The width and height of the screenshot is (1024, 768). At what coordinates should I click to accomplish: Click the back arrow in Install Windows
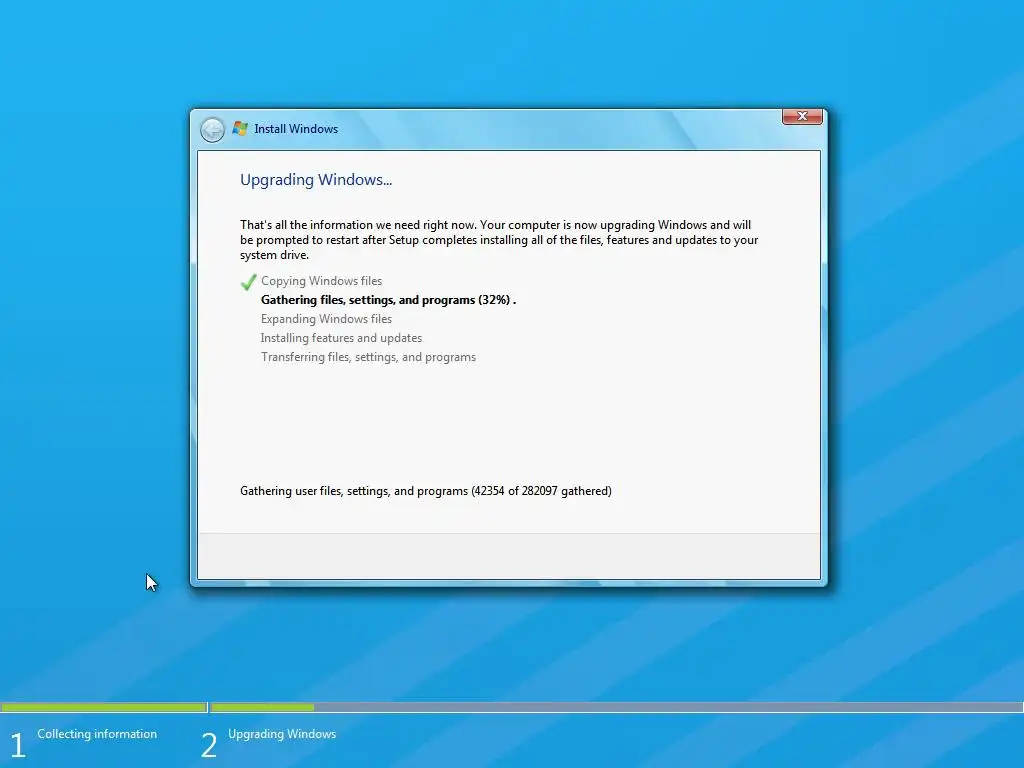click(x=212, y=130)
